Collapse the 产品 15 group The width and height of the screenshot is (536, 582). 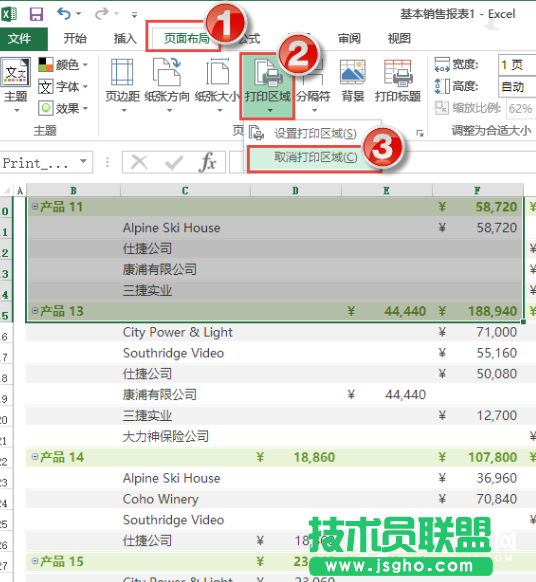point(35,561)
